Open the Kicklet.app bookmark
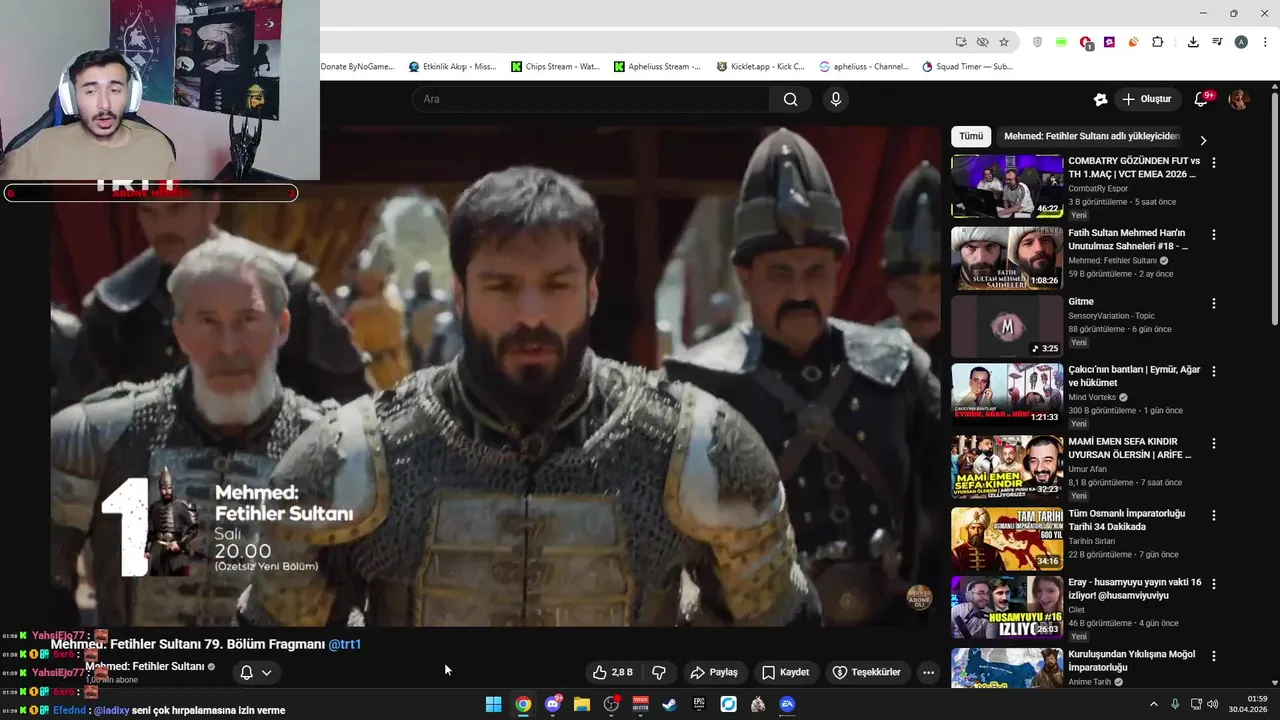The width and height of the screenshot is (1280, 720). click(760, 67)
